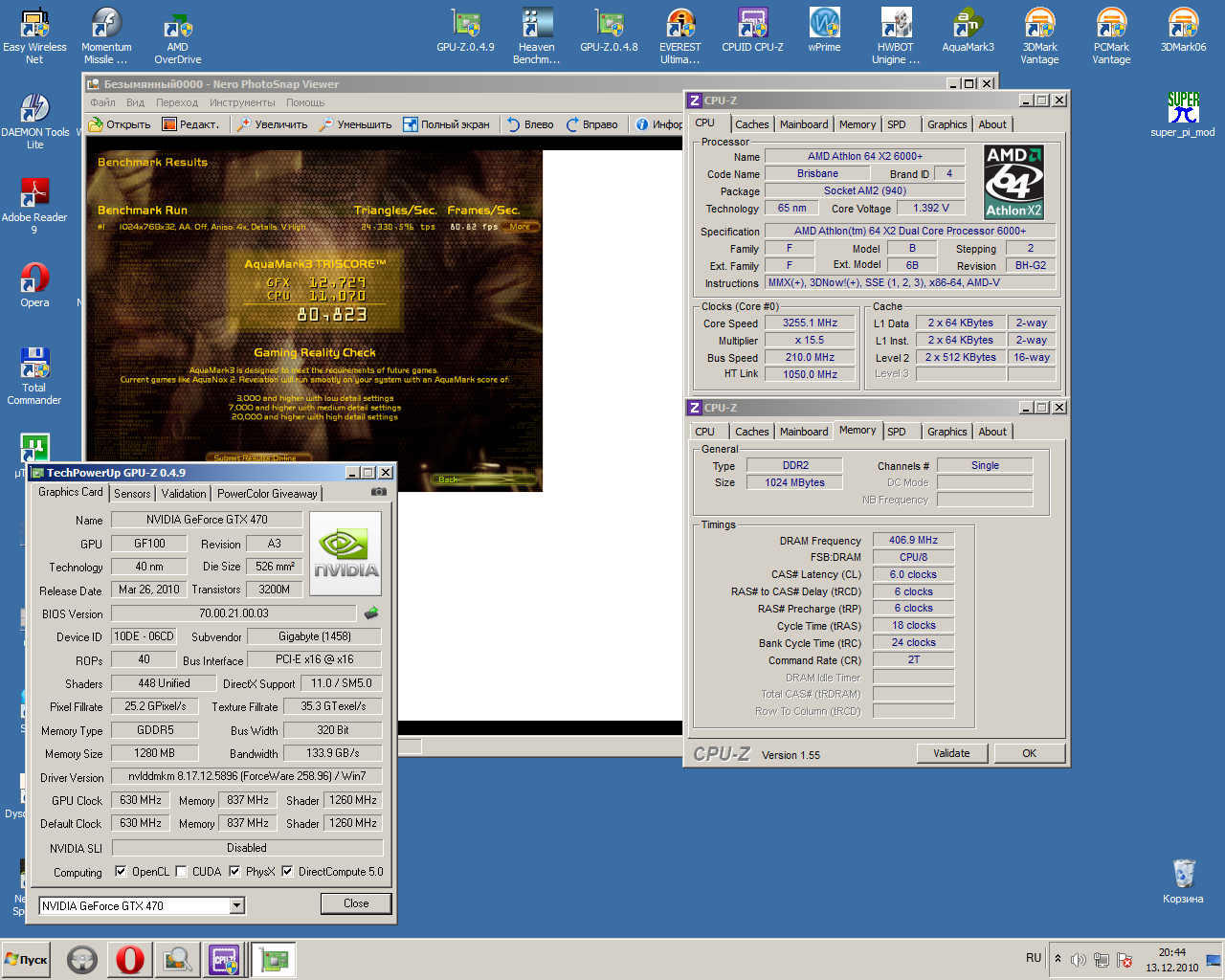Switch to Validation tab in GPU-Z
Viewport: 1225px width, 980px height.
coord(184,494)
